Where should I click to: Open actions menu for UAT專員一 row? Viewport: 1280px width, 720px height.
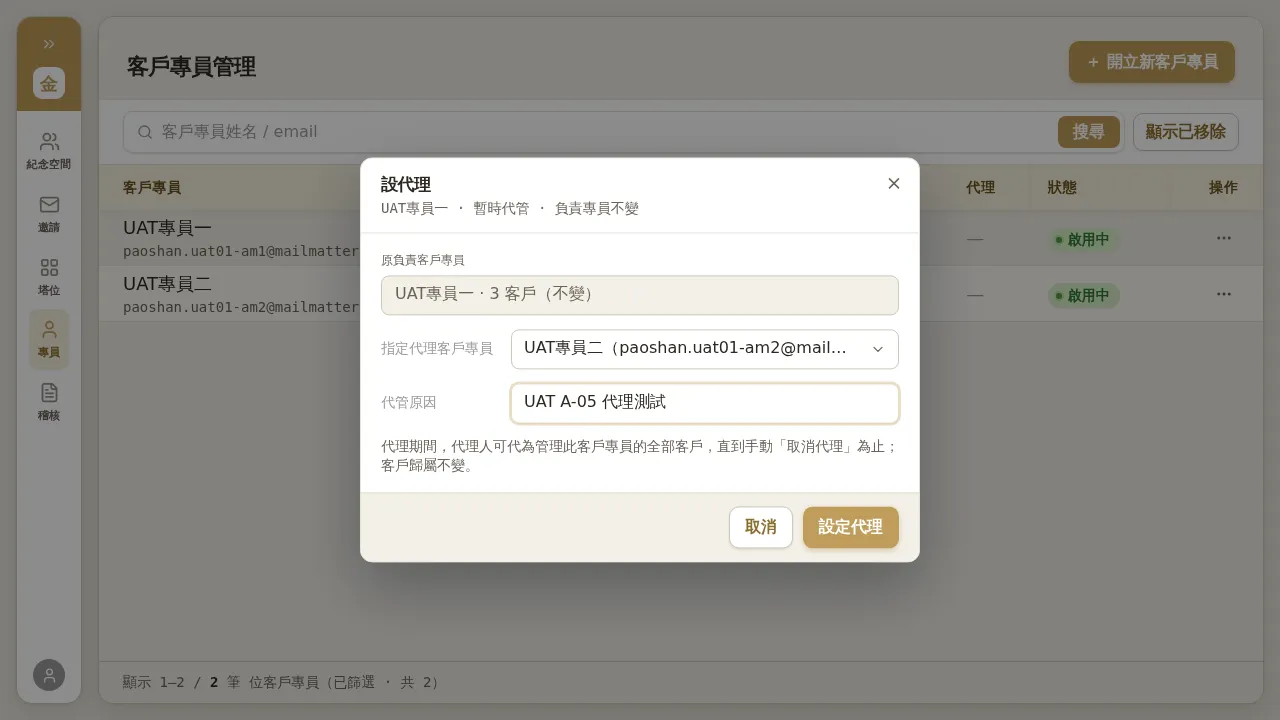[1224, 238]
